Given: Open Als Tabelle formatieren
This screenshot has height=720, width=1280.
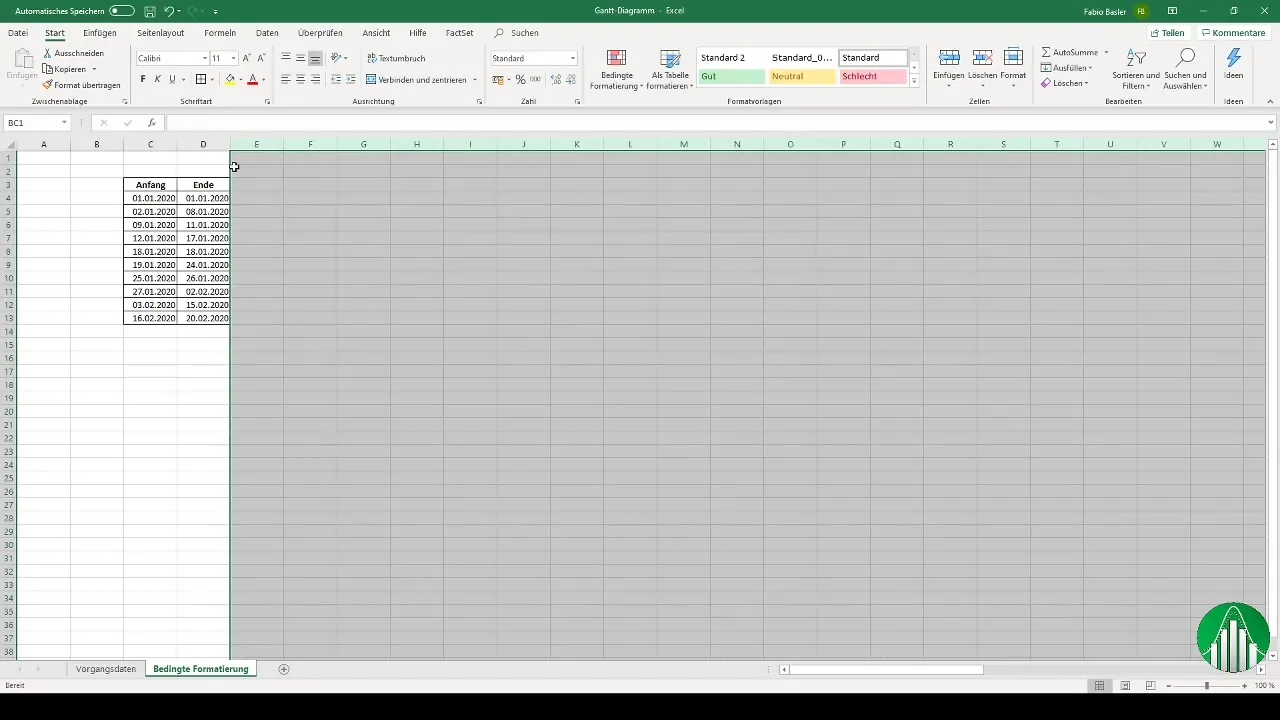Looking at the screenshot, I should coord(670,68).
